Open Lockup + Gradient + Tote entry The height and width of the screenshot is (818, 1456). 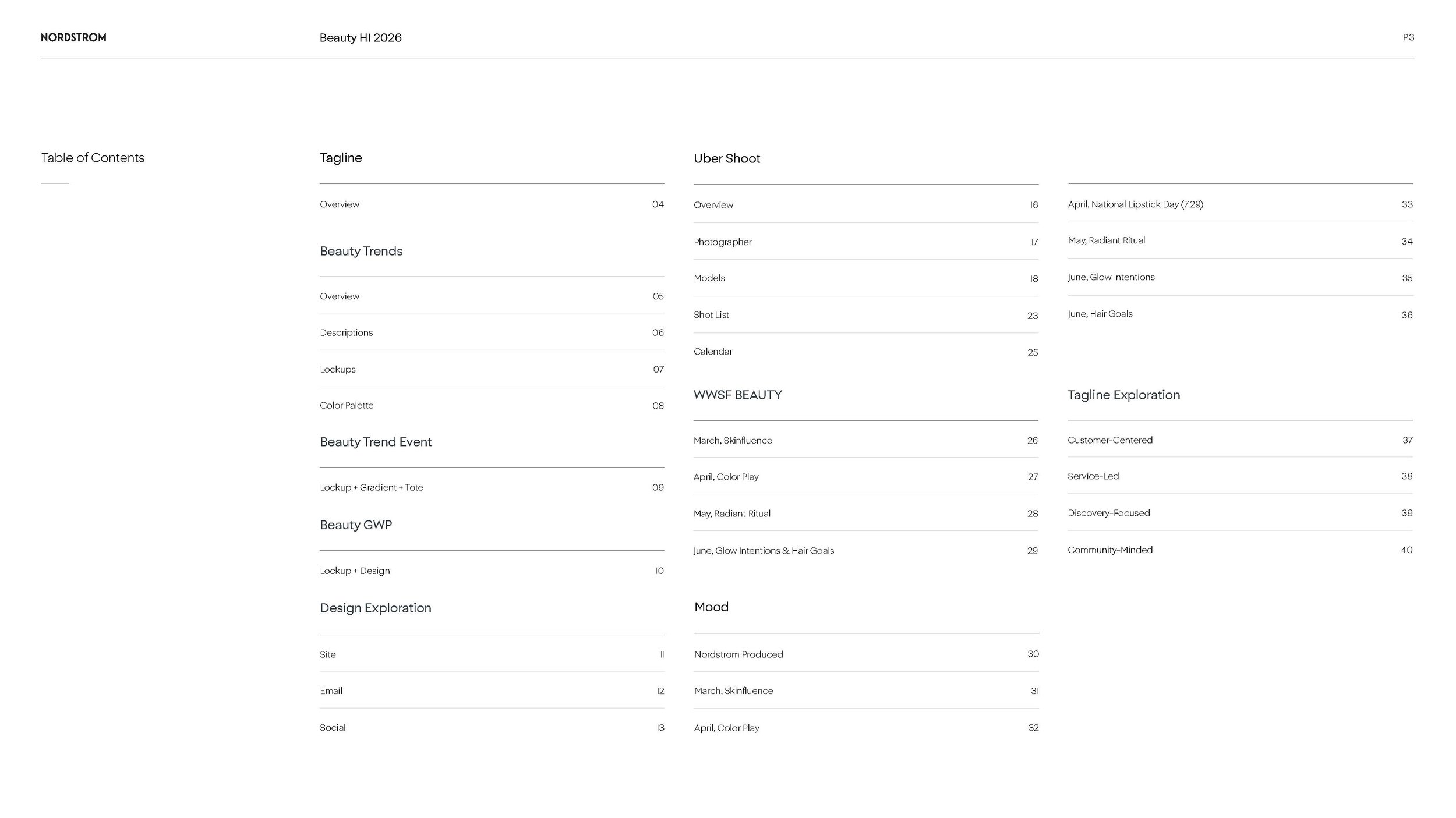(x=371, y=487)
